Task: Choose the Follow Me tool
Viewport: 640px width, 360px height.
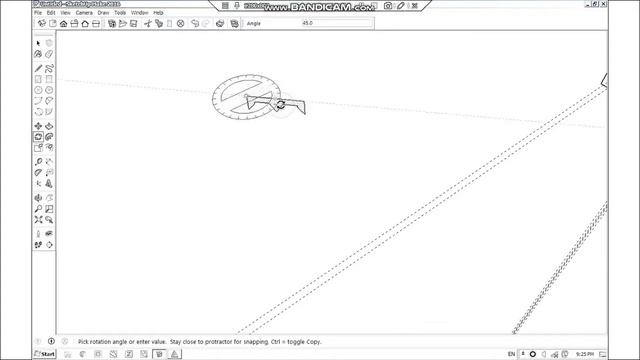Action: point(49,137)
